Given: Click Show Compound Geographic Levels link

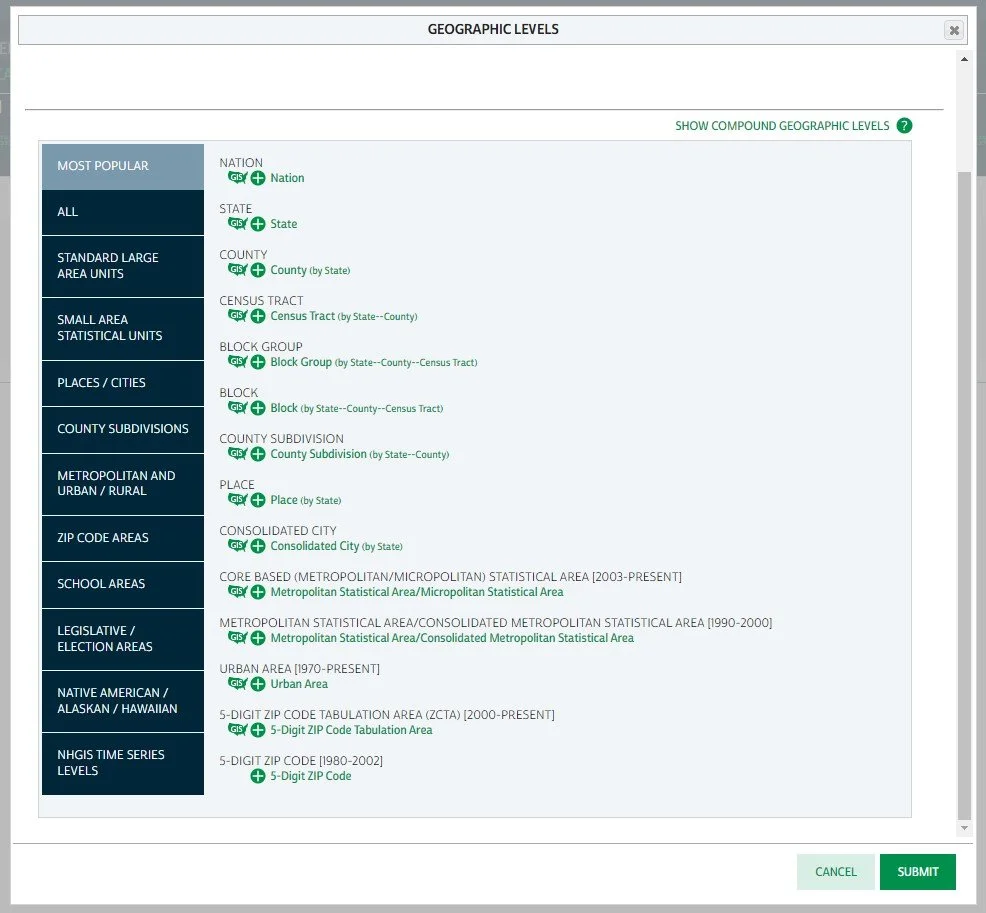Looking at the screenshot, I should point(782,126).
